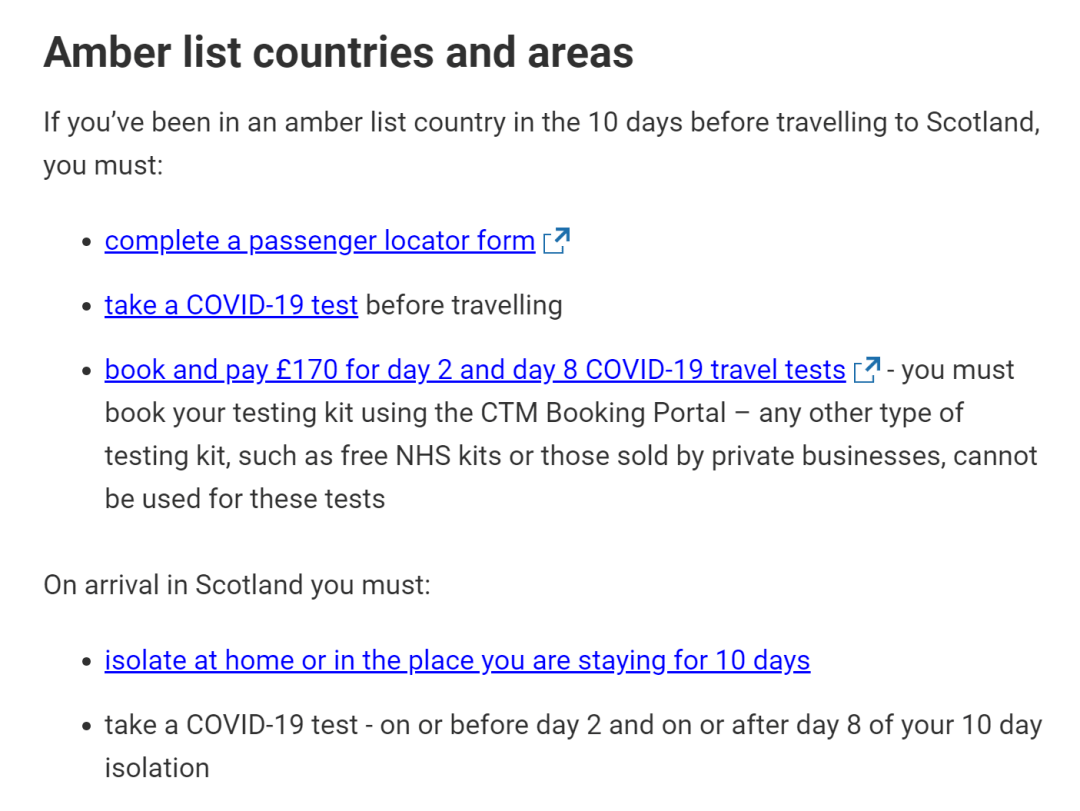Screen dimensions: 1080x811
Task: Click bullet marker beside final COVID-19 test item
Action: (x=86, y=726)
